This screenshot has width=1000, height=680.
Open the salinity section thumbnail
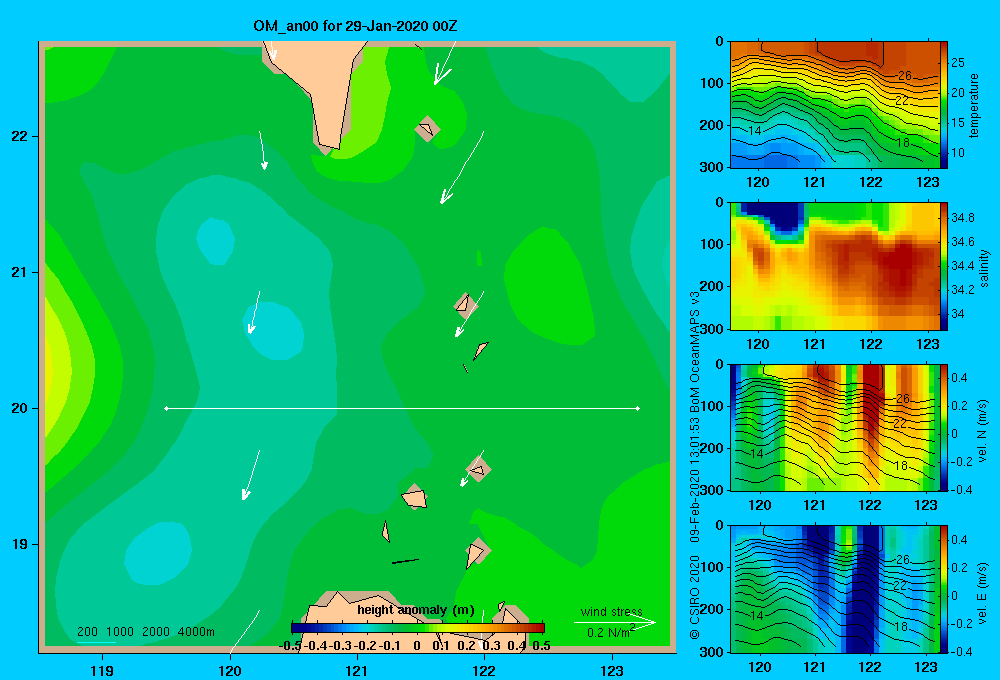835,266
